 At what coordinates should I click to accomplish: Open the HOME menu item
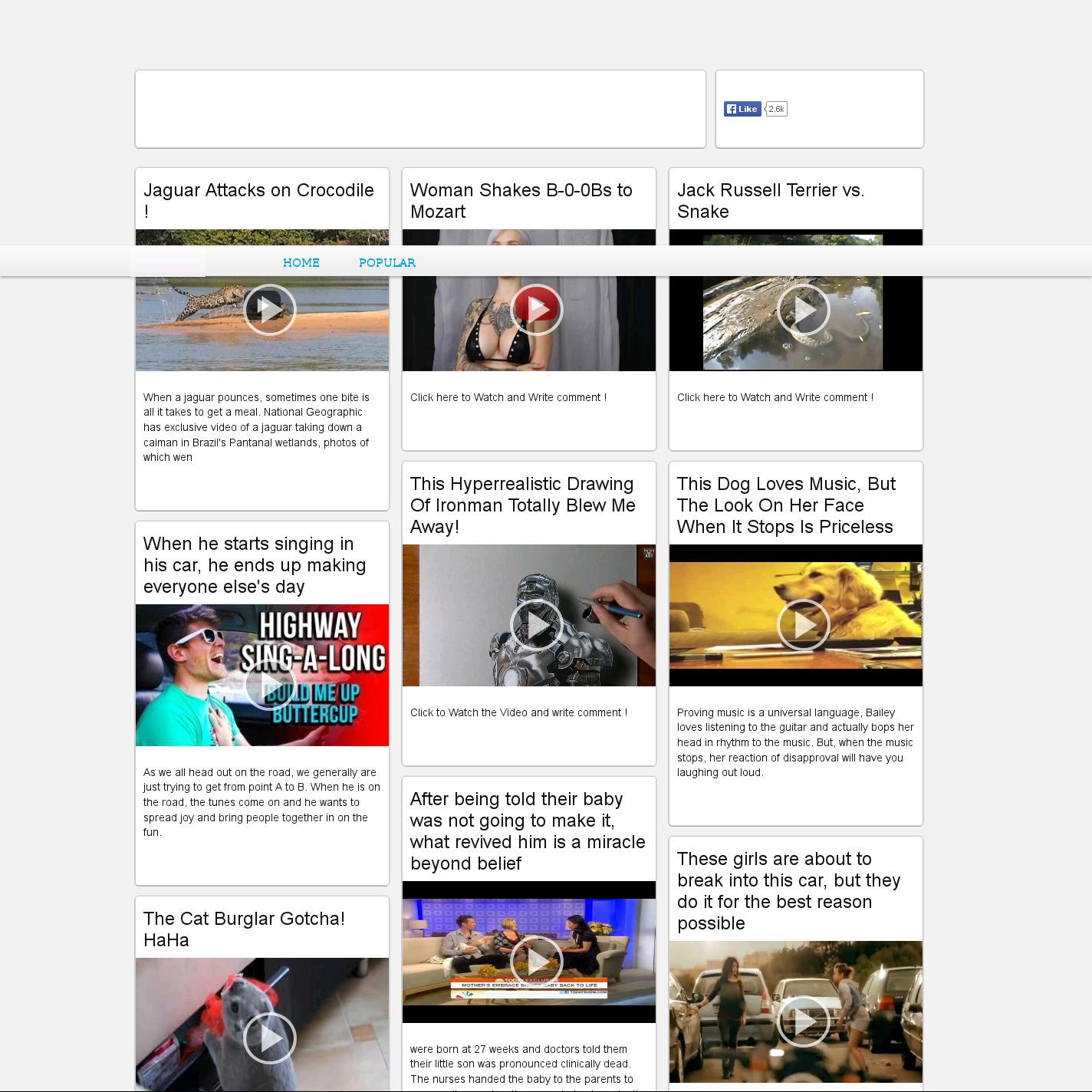[x=301, y=262]
